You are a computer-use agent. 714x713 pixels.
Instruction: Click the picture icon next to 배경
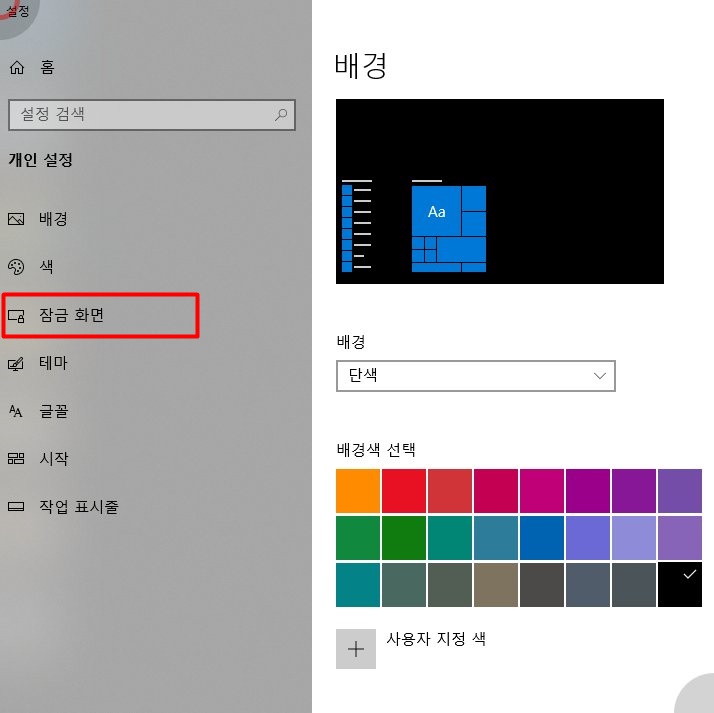pos(16,219)
